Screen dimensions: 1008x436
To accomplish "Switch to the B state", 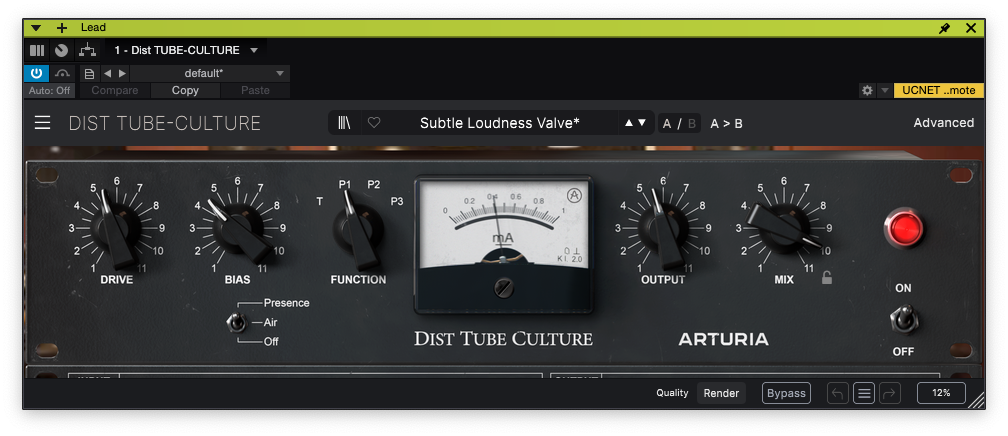I will tap(692, 123).
